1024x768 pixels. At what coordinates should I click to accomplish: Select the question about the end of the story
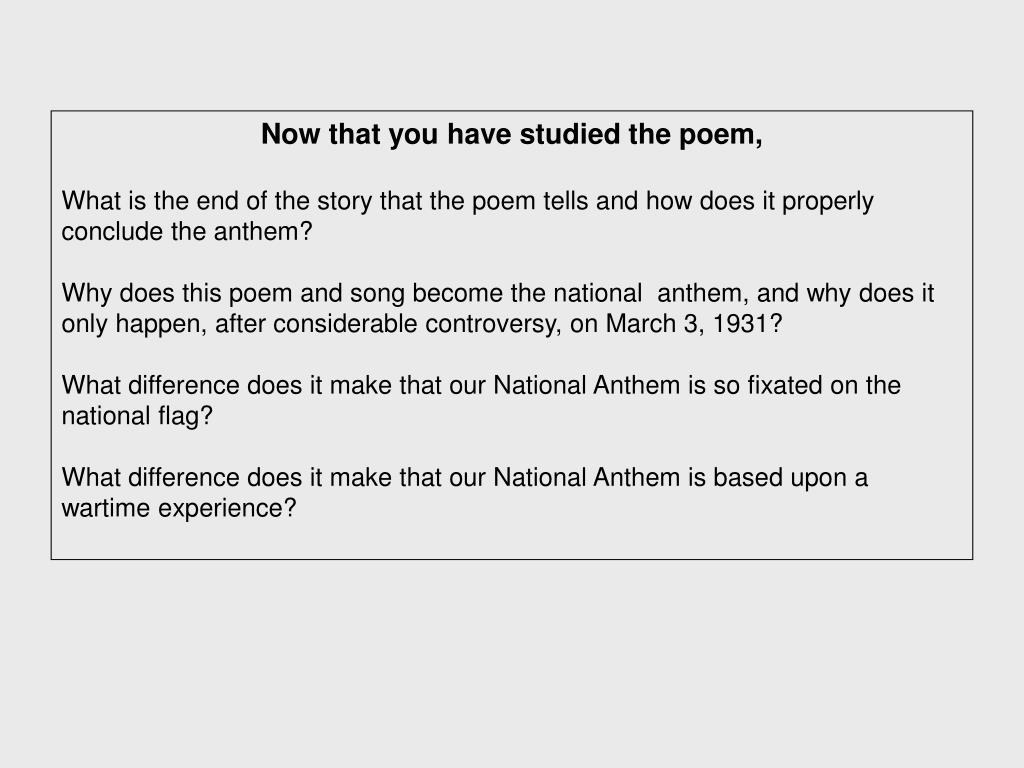pos(468,216)
